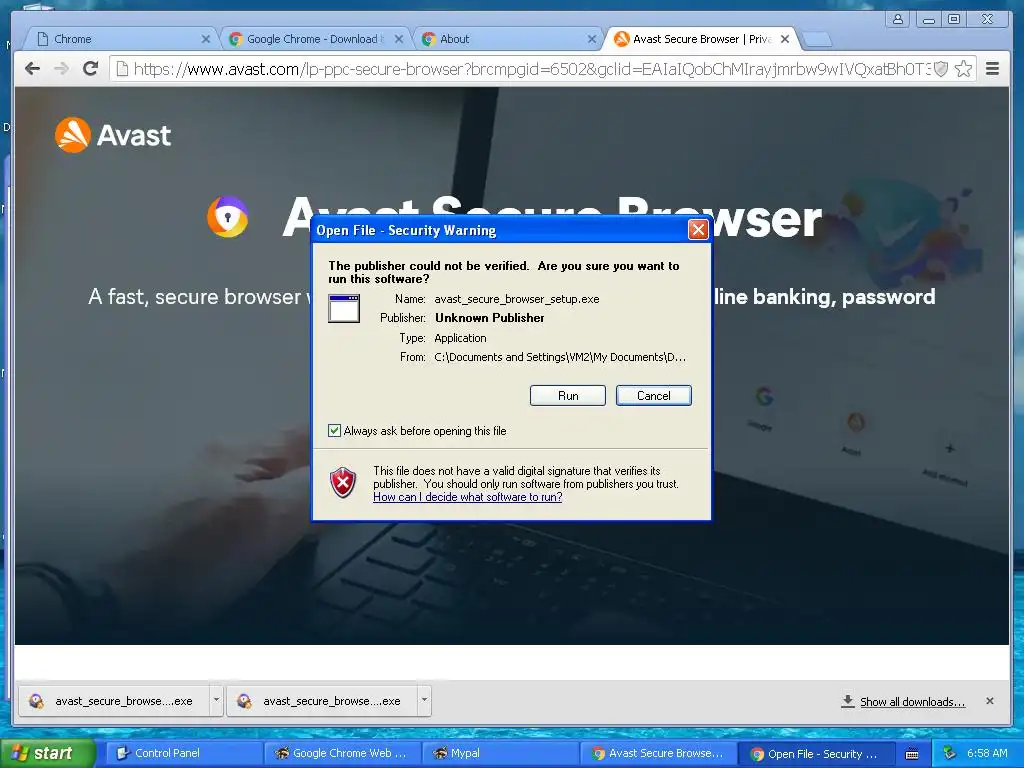Expand second avast_secure_browse download options arrow

tap(424, 701)
